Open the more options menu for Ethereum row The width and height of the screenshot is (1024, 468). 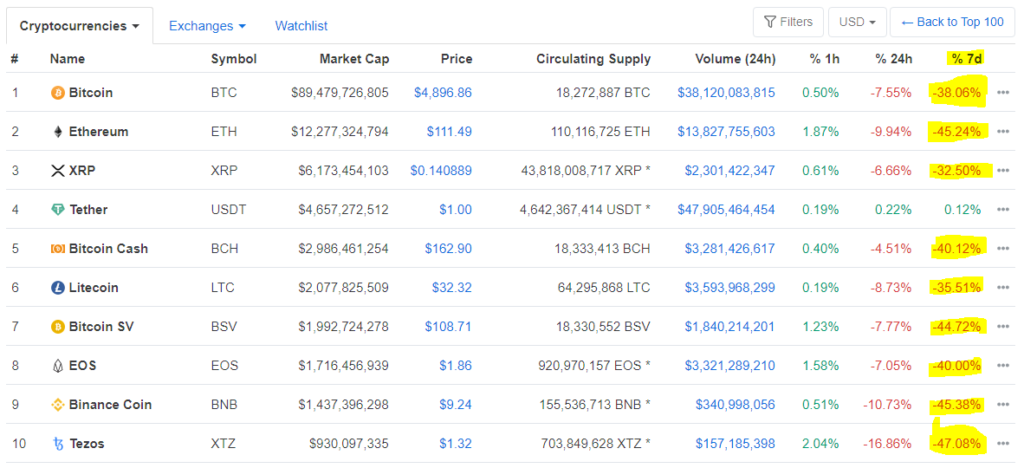[1004, 132]
